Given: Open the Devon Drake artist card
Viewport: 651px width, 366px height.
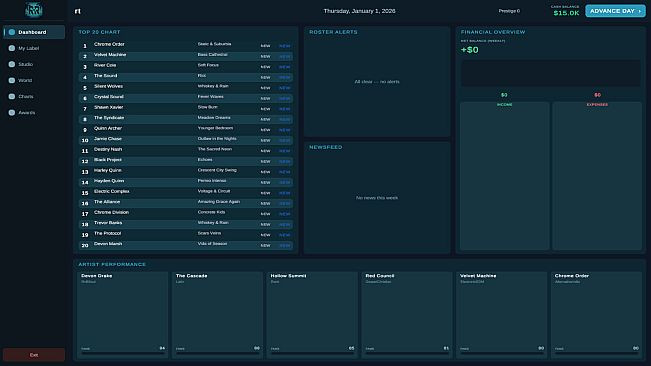Looking at the screenshot, I should pyautogui.click(x=122, y=314).
